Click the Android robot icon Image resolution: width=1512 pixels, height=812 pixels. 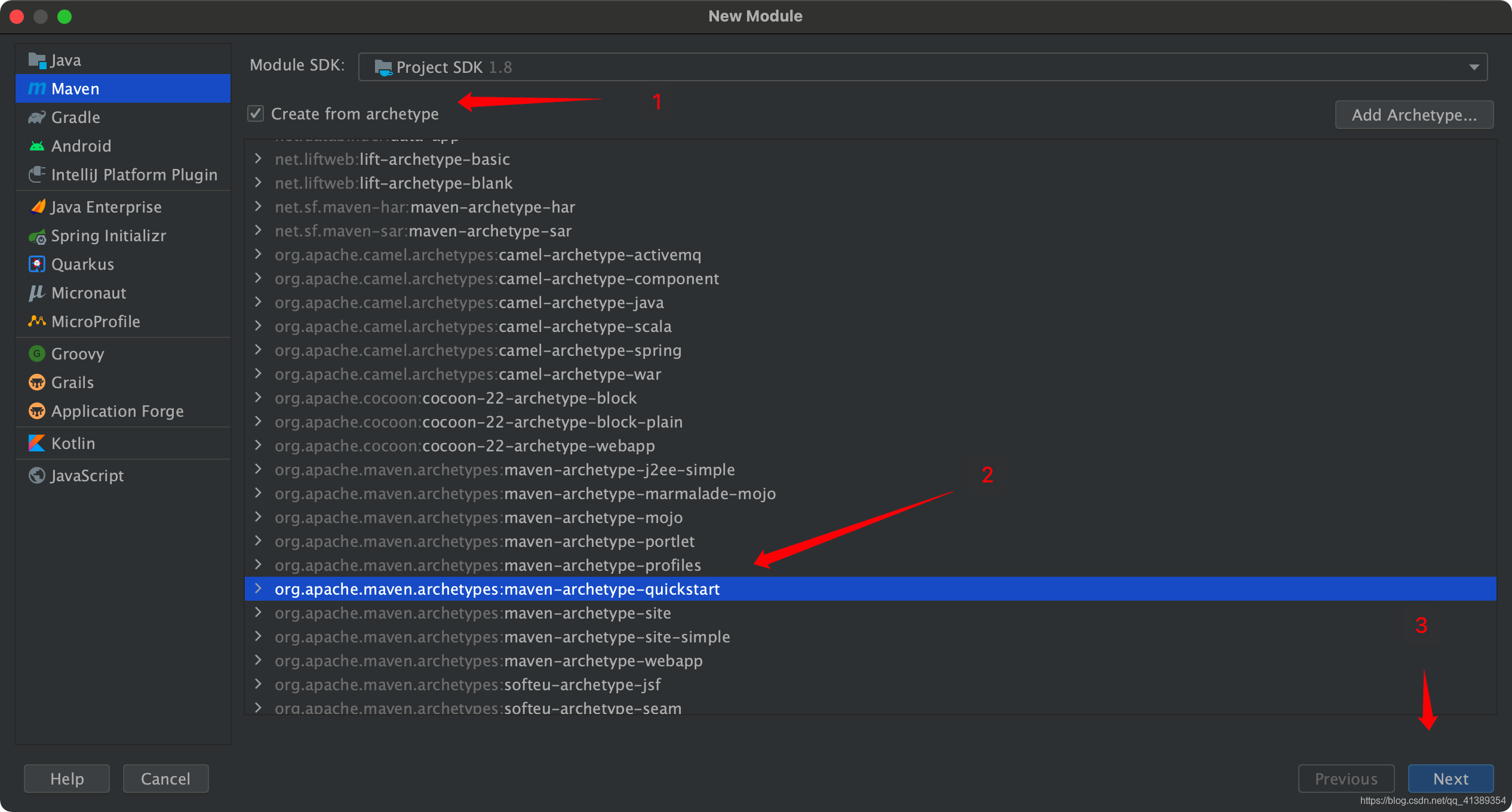coord(37,146)
